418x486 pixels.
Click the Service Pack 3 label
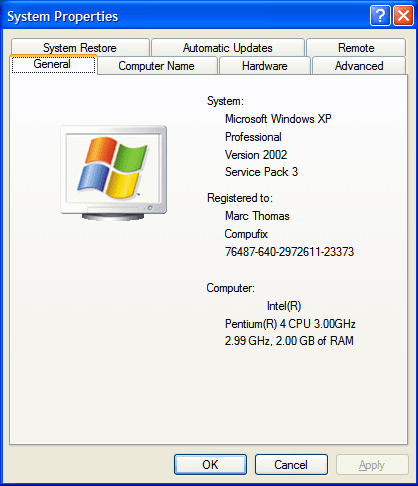click(261, 172)
